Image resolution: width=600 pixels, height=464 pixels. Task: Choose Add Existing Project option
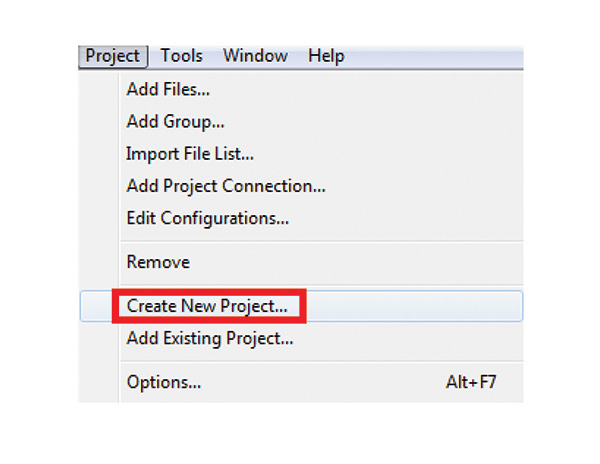[x=210, y=339]
